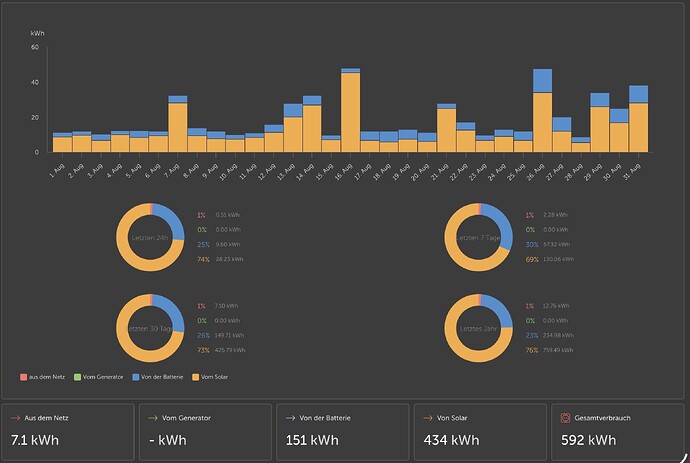Viewport: 690px width, 463px height.
Task: Click the '40' y-axis value
Action: [35, 82]
